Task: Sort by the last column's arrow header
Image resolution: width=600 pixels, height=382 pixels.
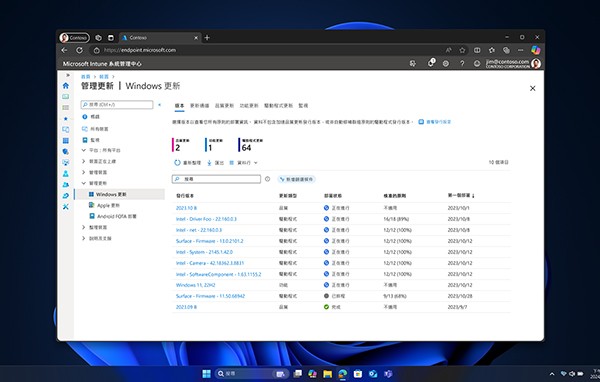Action: click(x=461, y=196)
